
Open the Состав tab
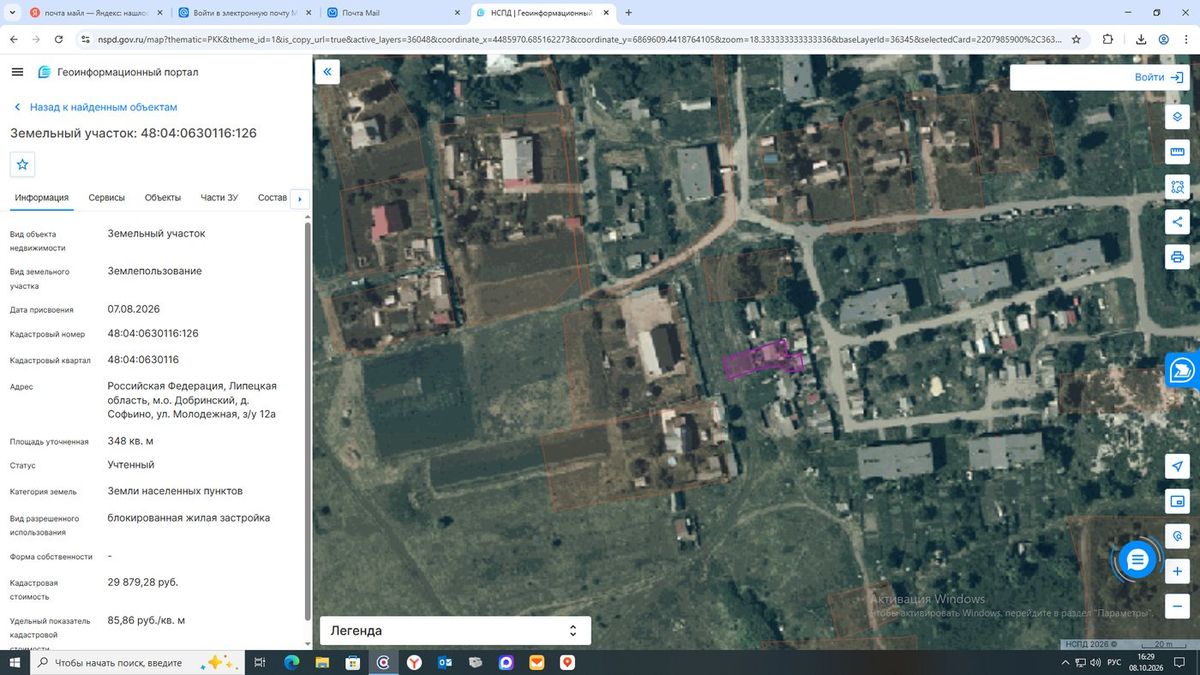pos(272,198)
